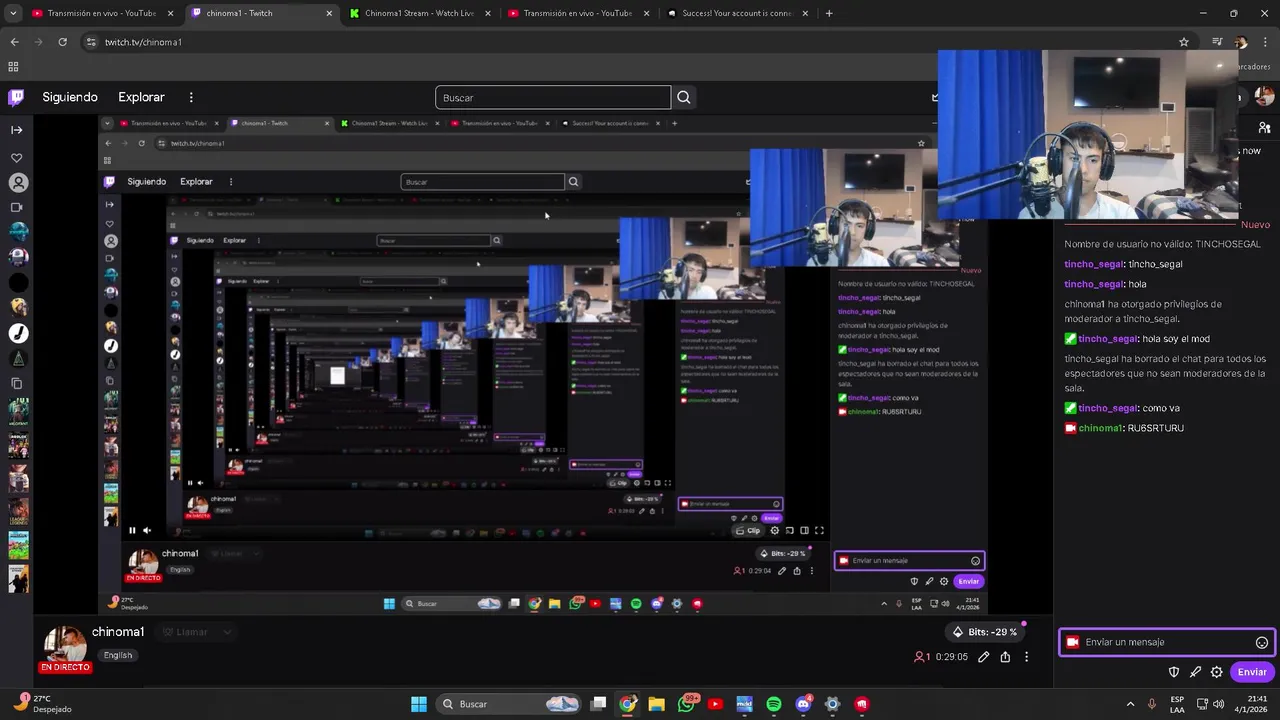The width and height of the screenshot is (1280, 720).
Task: Switch to Success! Your account tab
Action: coord(735,13)
